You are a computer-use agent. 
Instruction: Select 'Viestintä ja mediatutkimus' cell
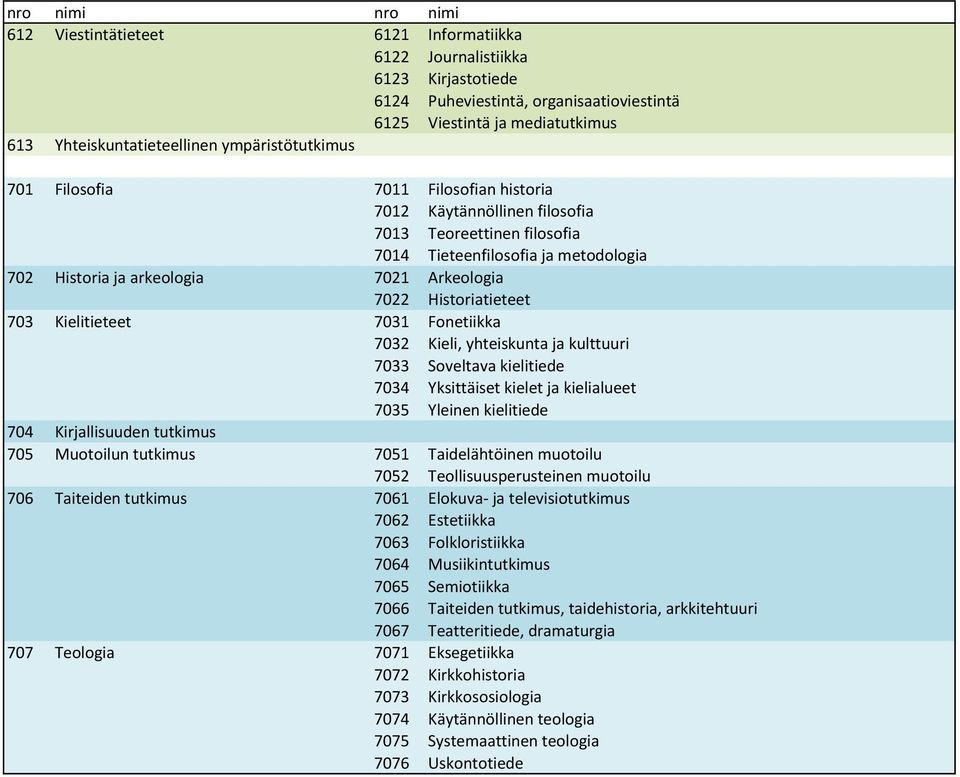click(x=522, y=123)
